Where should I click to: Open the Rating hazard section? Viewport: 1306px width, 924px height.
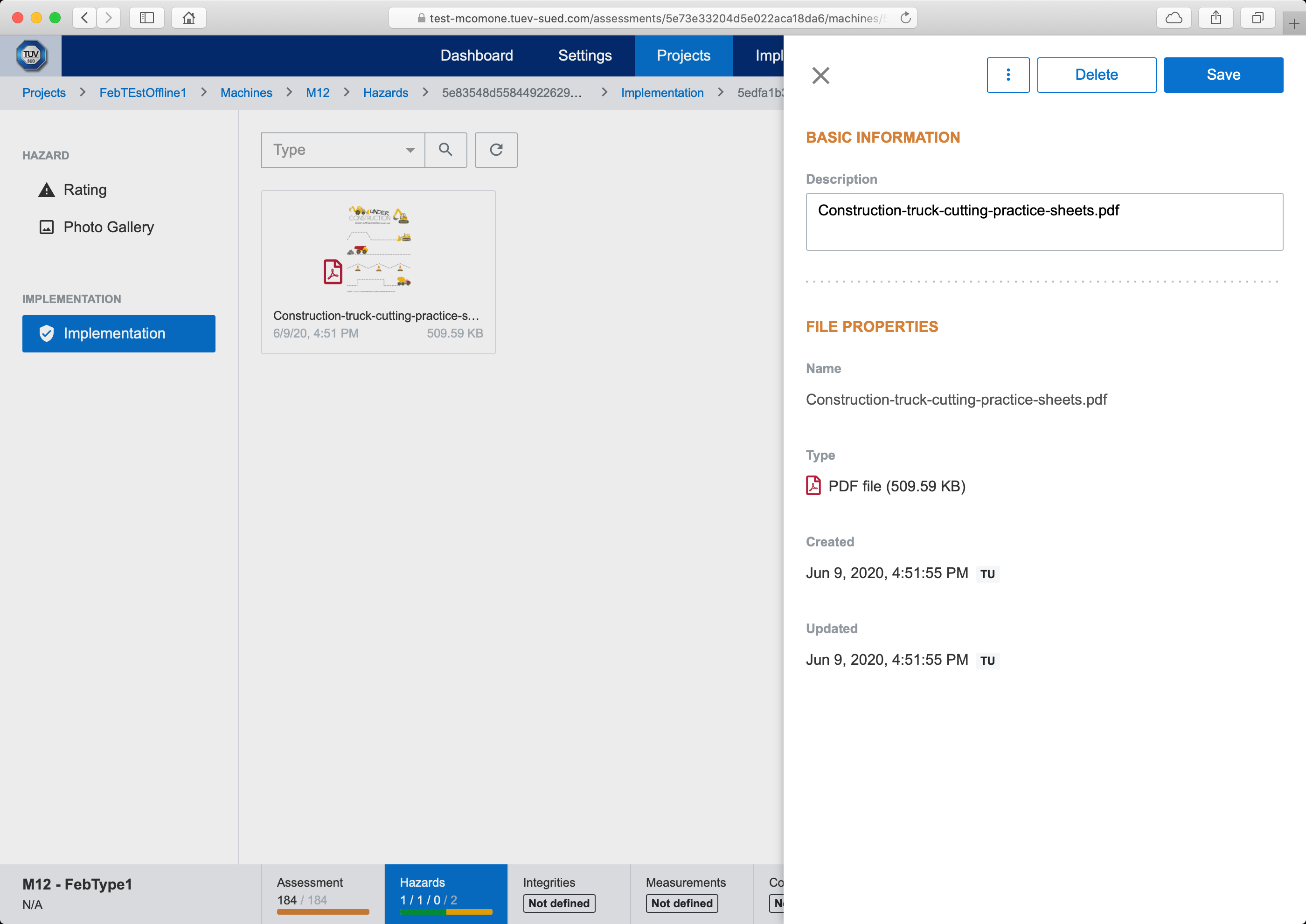(85, 189)
